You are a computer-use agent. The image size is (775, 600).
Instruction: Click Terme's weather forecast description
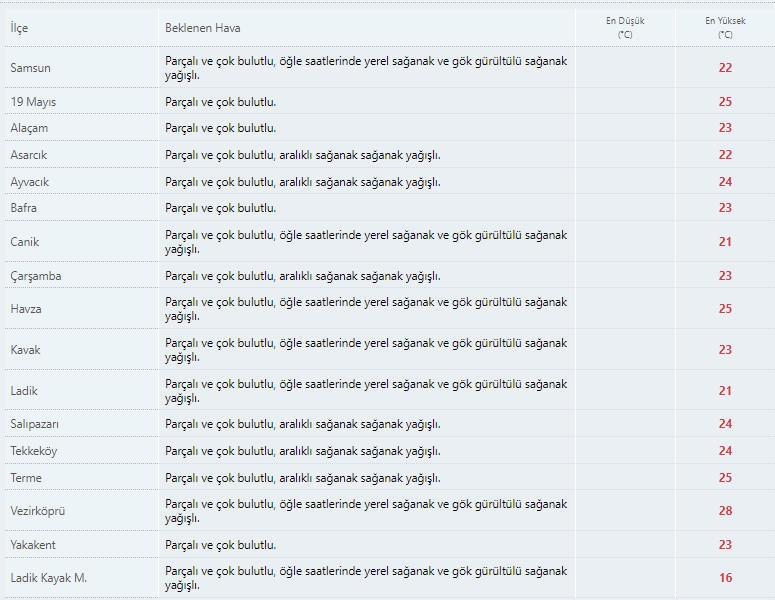[302, 478]
